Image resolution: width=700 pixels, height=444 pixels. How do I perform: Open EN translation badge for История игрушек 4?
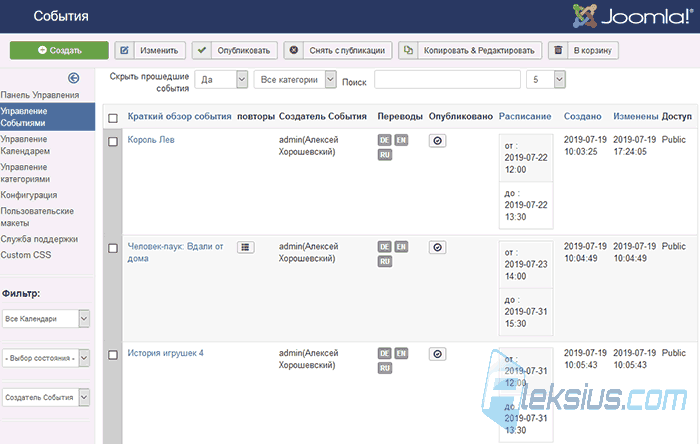(401, 353)
